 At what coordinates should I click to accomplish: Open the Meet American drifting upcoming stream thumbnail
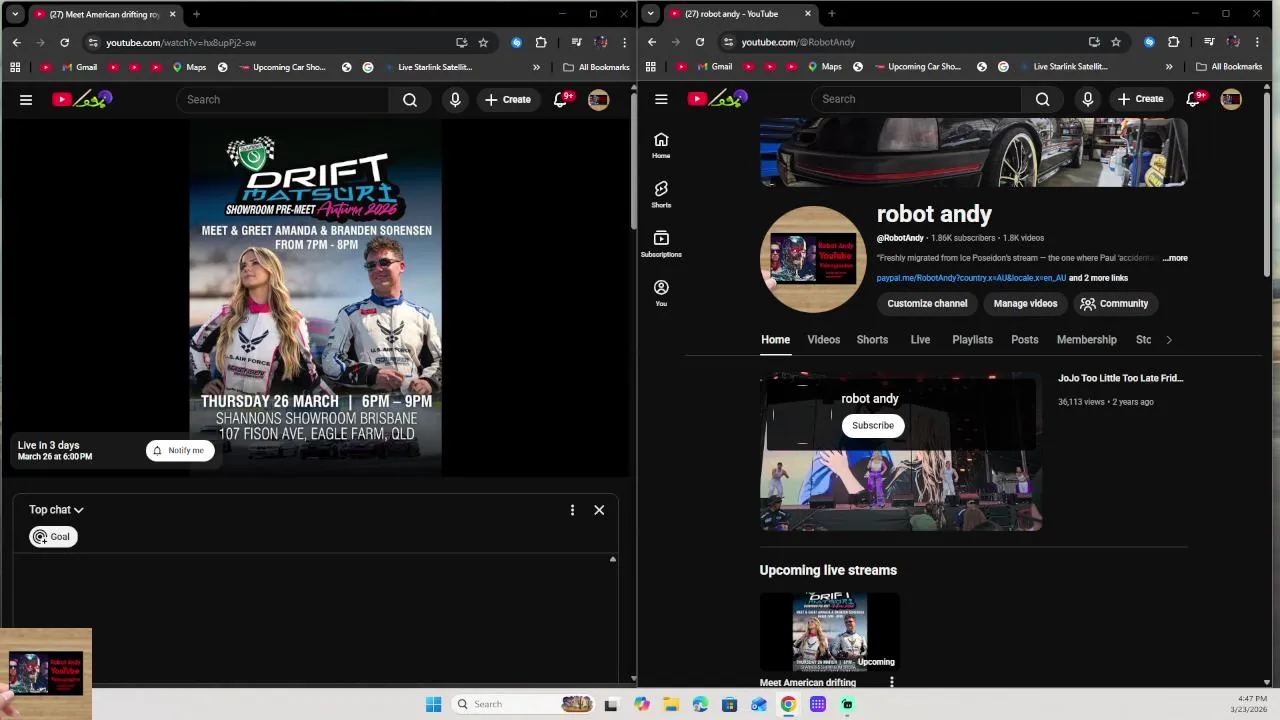tap(830, 632)
